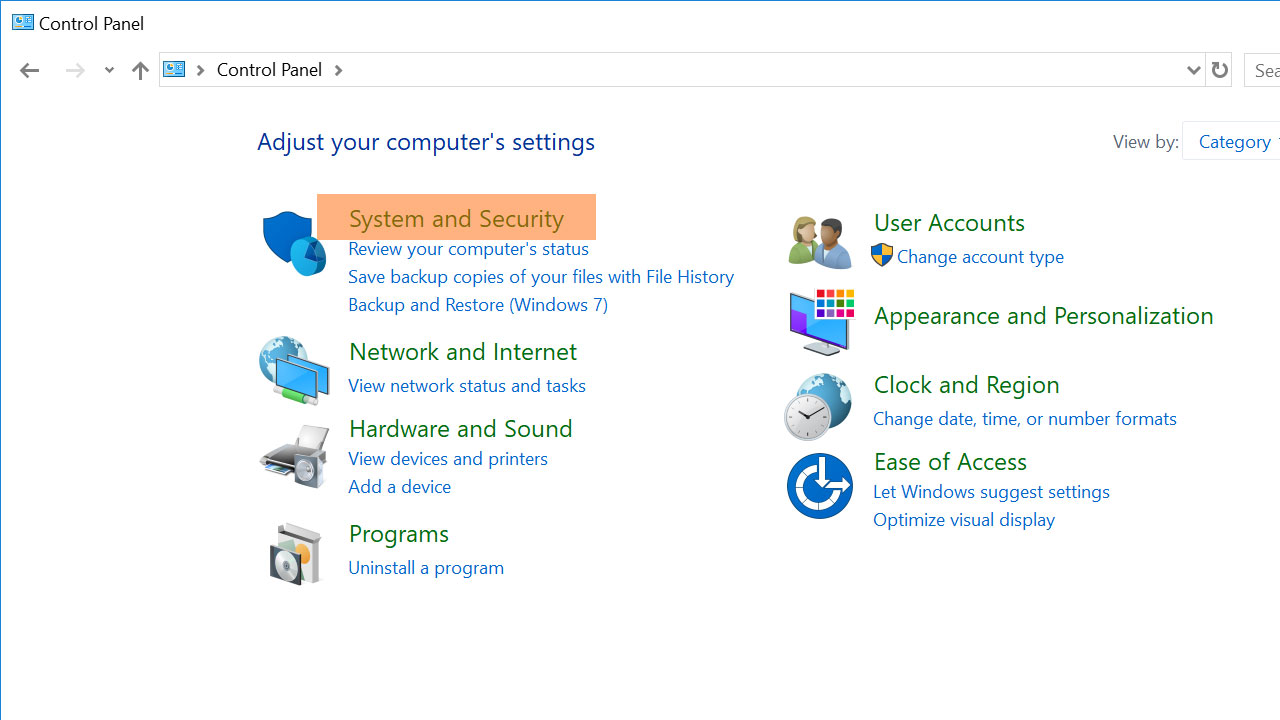
Task: Select Change account type link
Action: 980,257
